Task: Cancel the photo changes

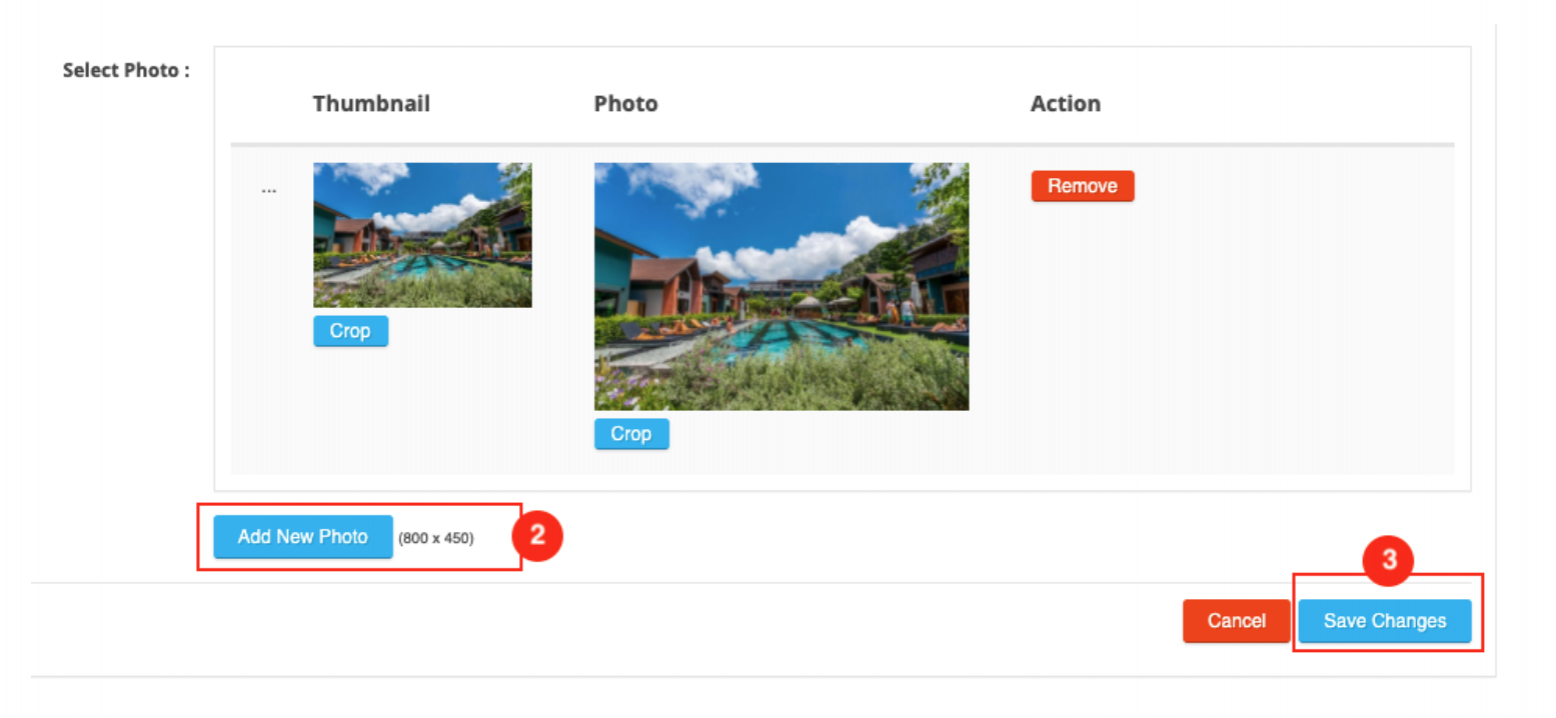Action: click(1236, 621)
